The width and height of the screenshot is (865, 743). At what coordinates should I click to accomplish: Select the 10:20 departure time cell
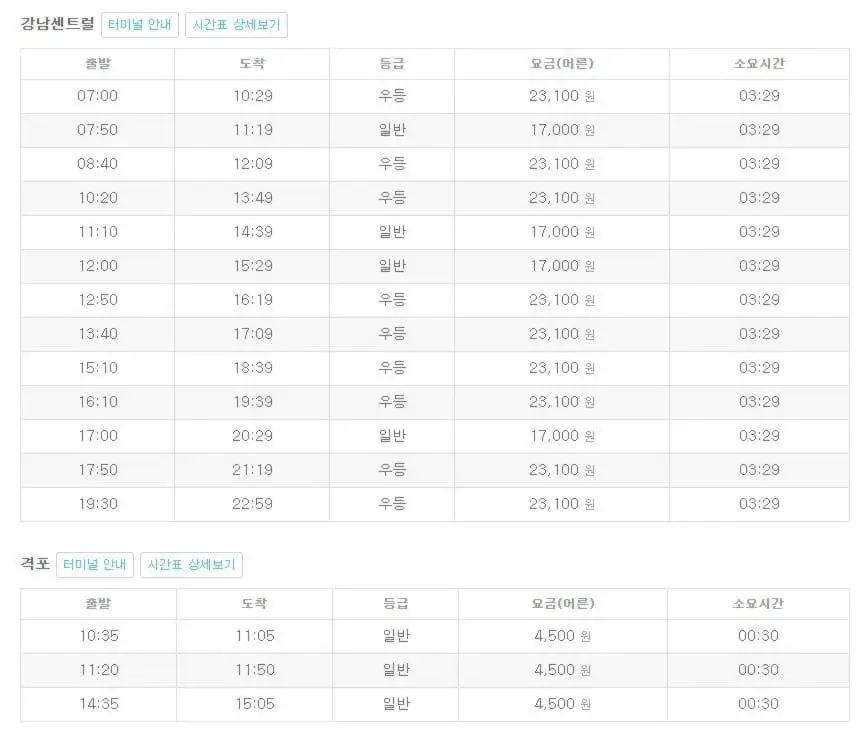(98, 198)
